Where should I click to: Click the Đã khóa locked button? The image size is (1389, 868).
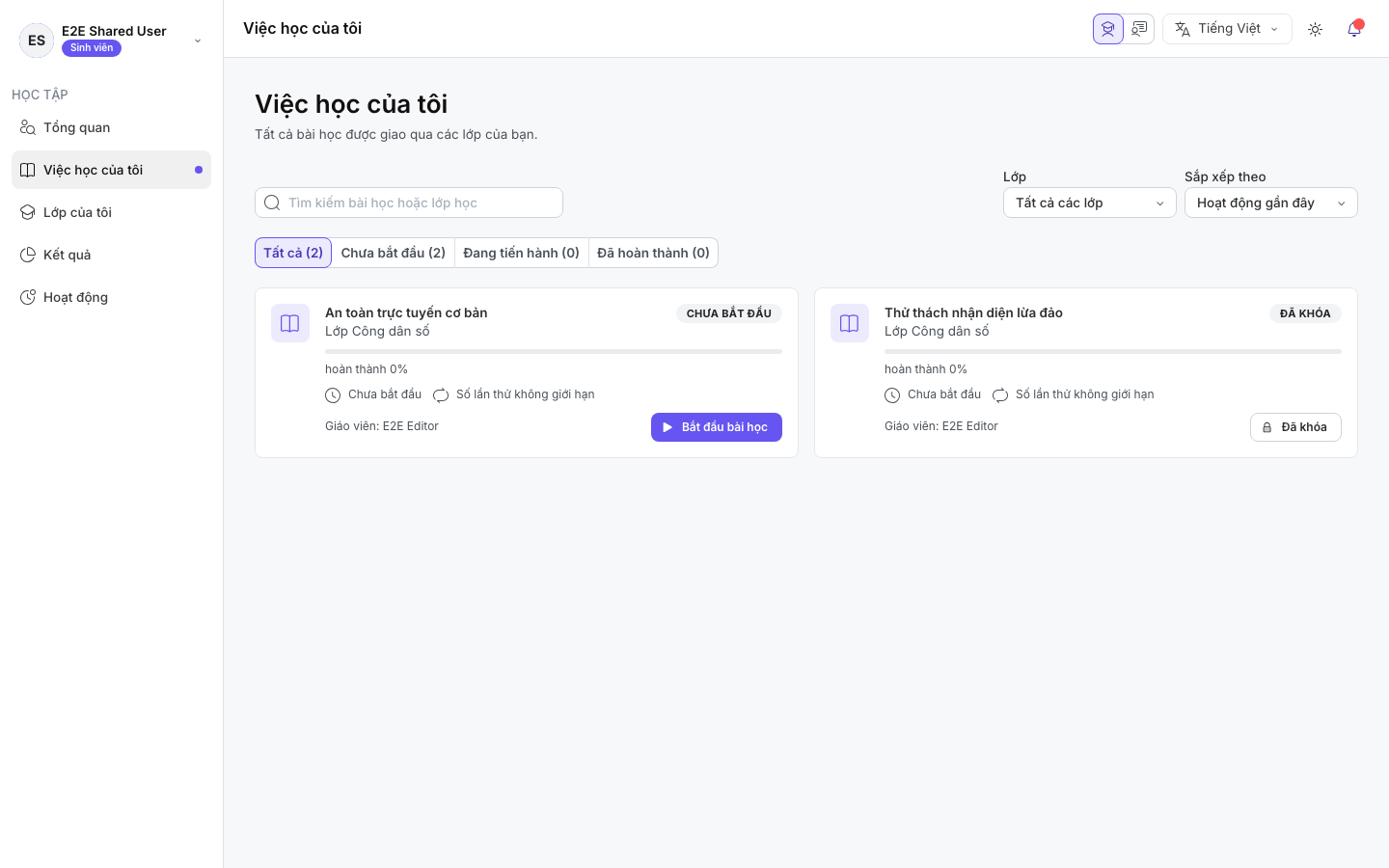coord(1295,427)
